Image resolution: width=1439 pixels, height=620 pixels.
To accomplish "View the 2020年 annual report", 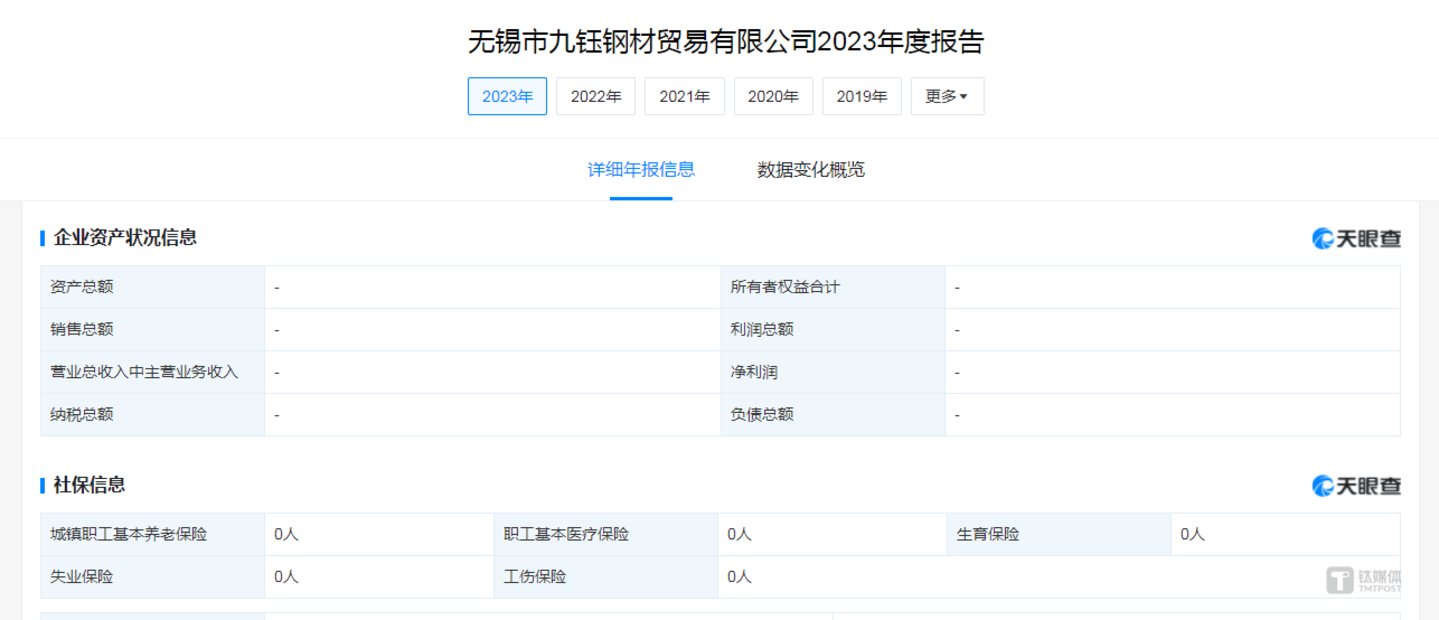I will point(773,97).
